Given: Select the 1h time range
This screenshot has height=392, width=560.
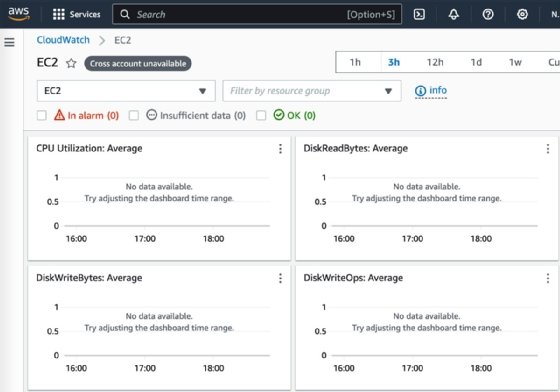Looking at the screenshot, I should click(x=355, y=62).
